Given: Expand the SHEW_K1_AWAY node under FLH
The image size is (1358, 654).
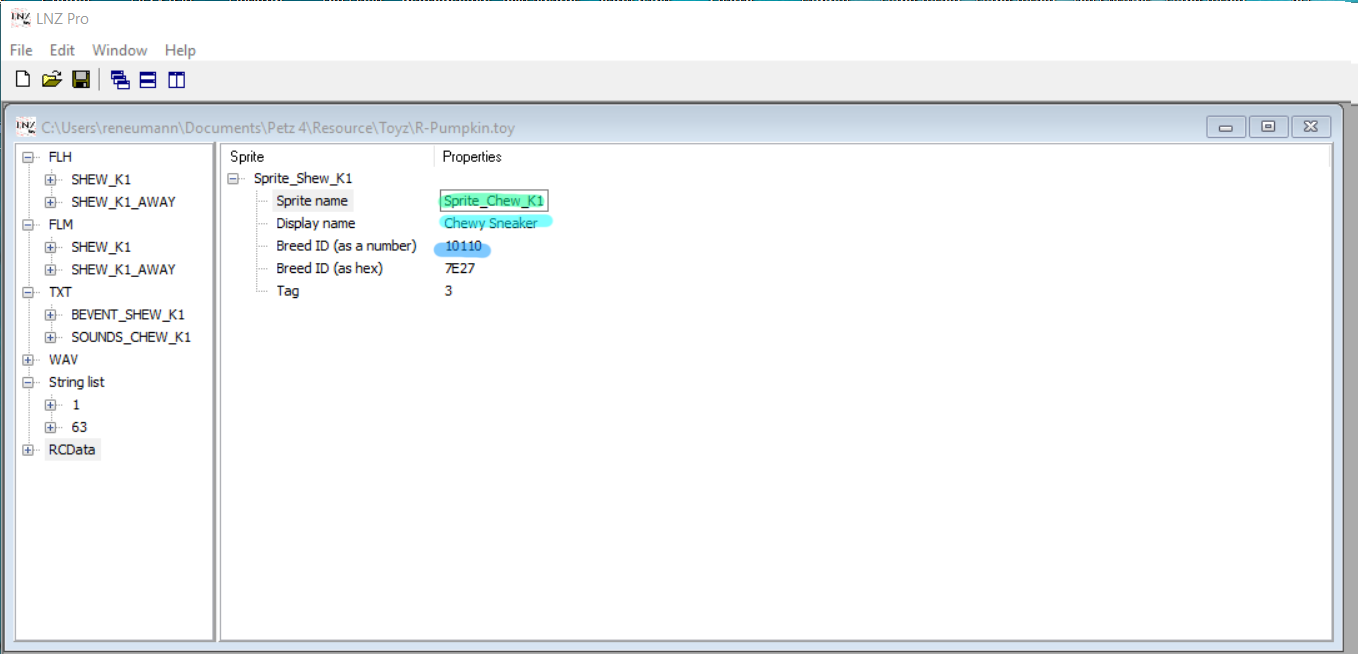Looking at the screenshot, I should point(50,202).
